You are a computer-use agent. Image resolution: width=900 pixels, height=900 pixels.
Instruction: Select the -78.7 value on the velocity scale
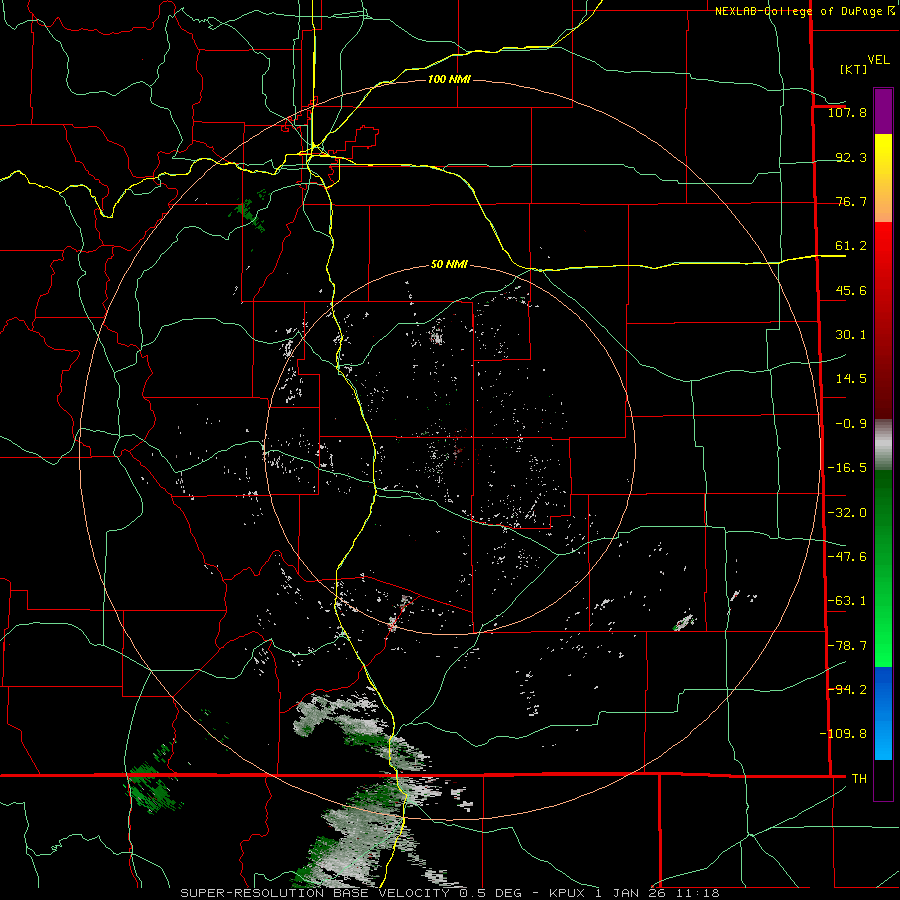(847, 646)
